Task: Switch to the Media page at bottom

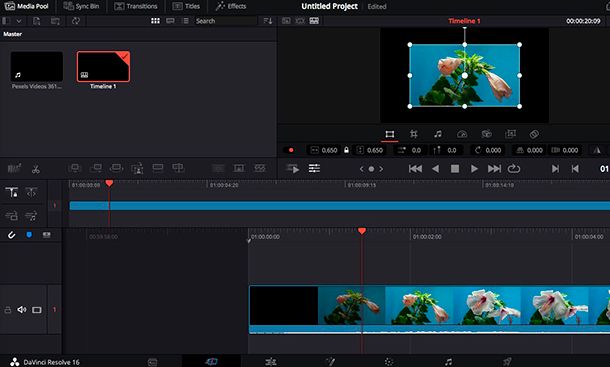Action: click(152, 362)
